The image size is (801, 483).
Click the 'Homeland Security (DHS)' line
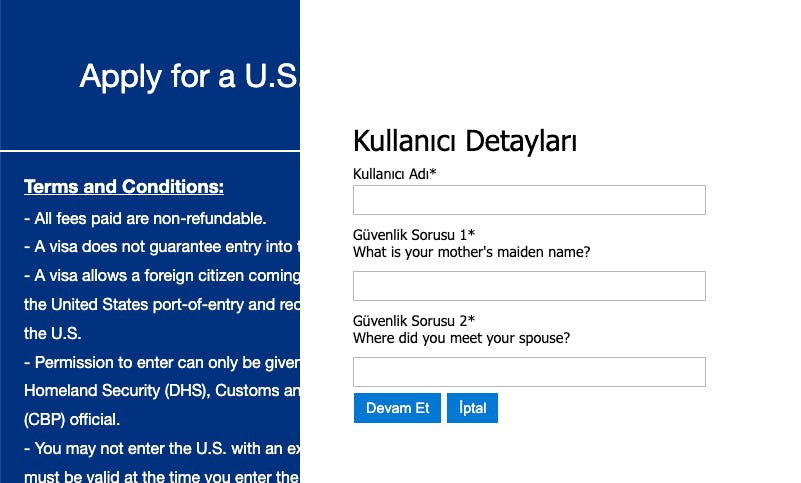pos(160,391)
